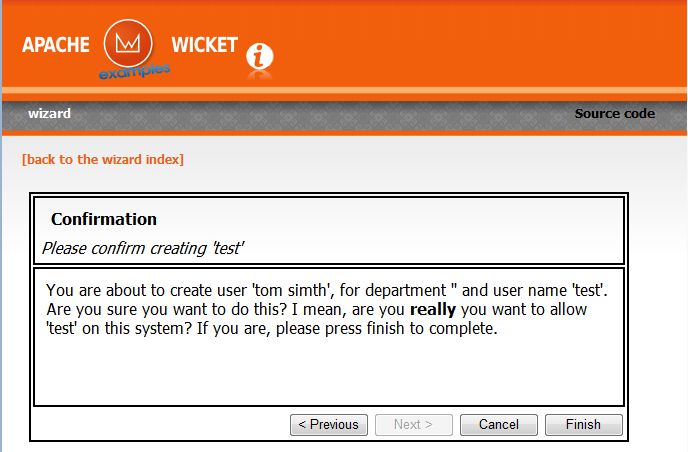Cancel the wizard
Screen dimensions: 688x452
498,425
